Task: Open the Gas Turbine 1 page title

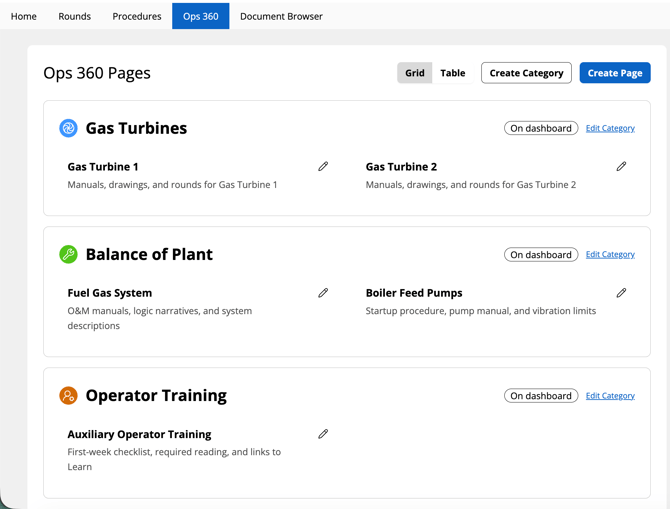Action: click(103, 167)
